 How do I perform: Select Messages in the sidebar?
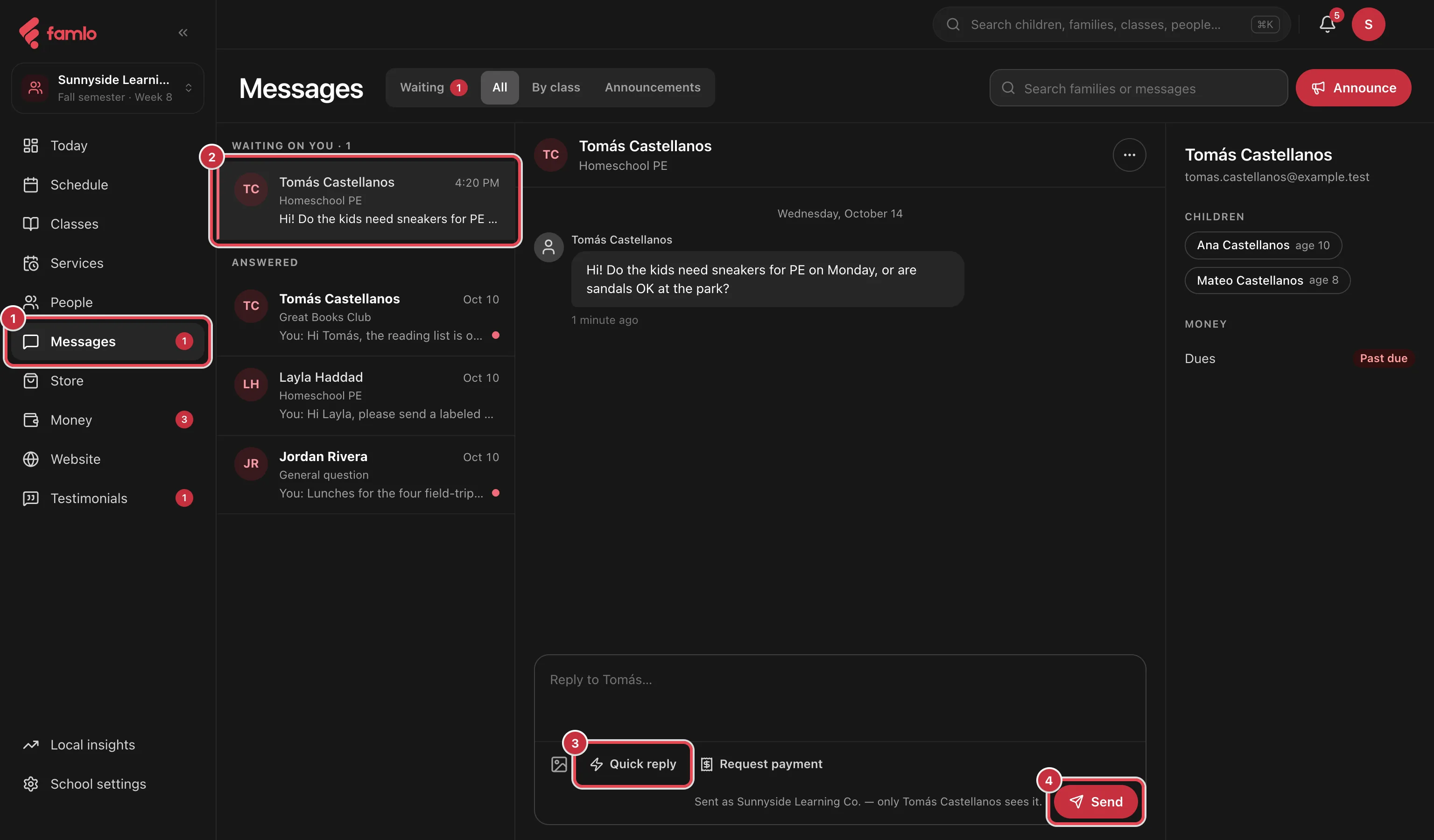point(107,342)
